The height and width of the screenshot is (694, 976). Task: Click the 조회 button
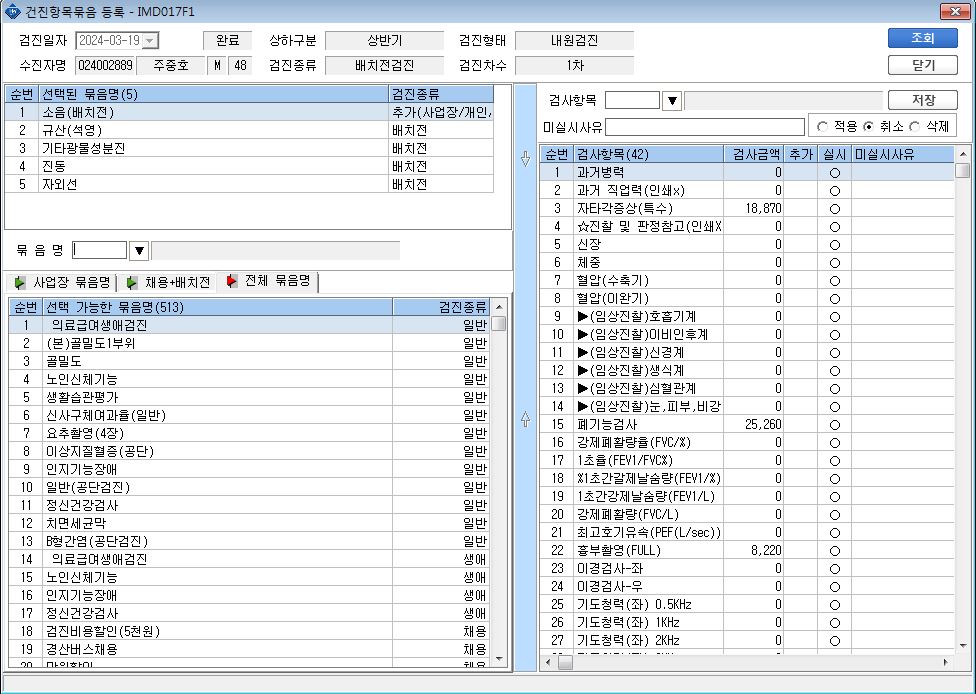coord(922,38)
